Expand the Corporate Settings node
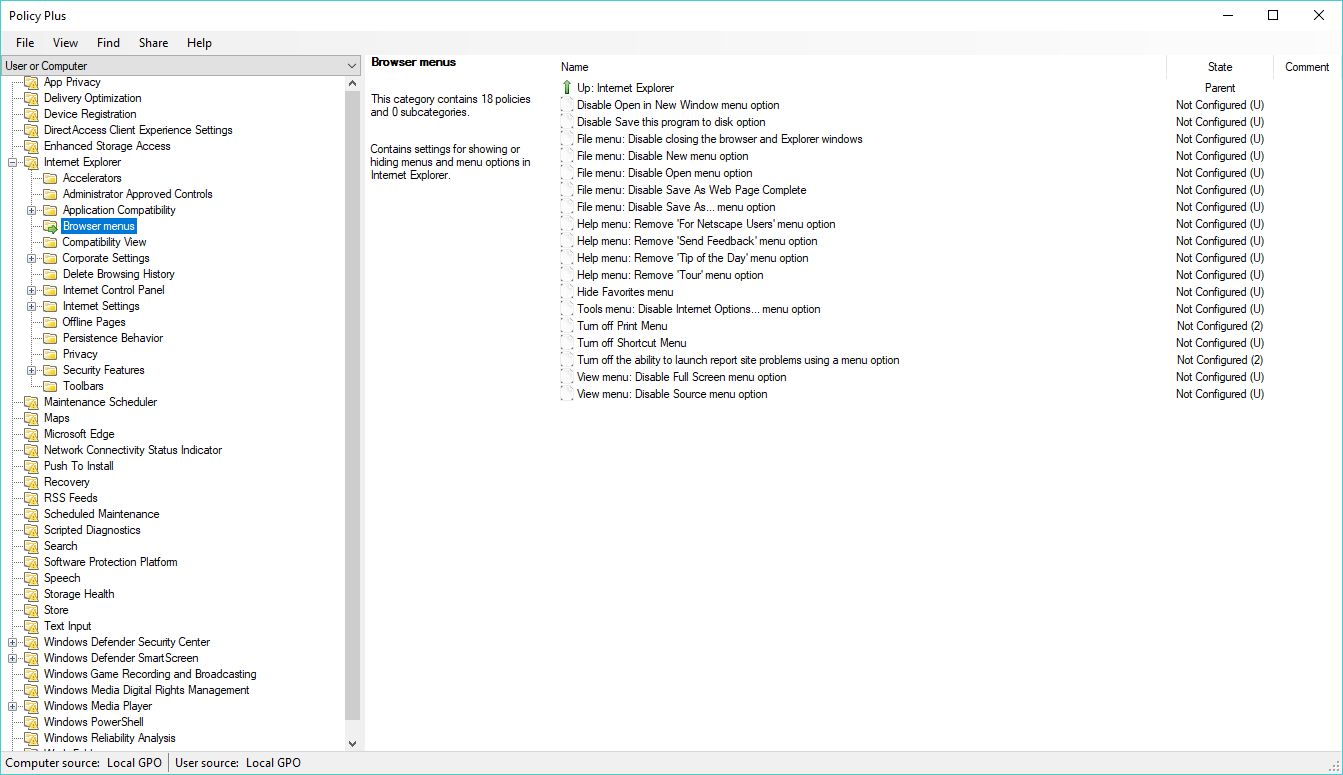This screenshot has width=1343, height=775. 32,258
